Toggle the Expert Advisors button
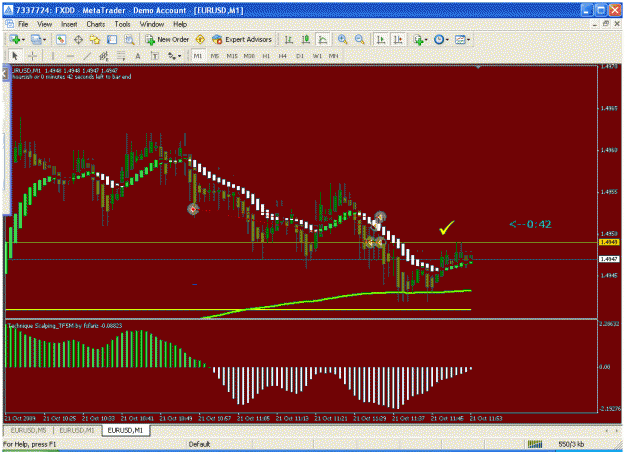 pyautogui.click(x=242, y=39)
